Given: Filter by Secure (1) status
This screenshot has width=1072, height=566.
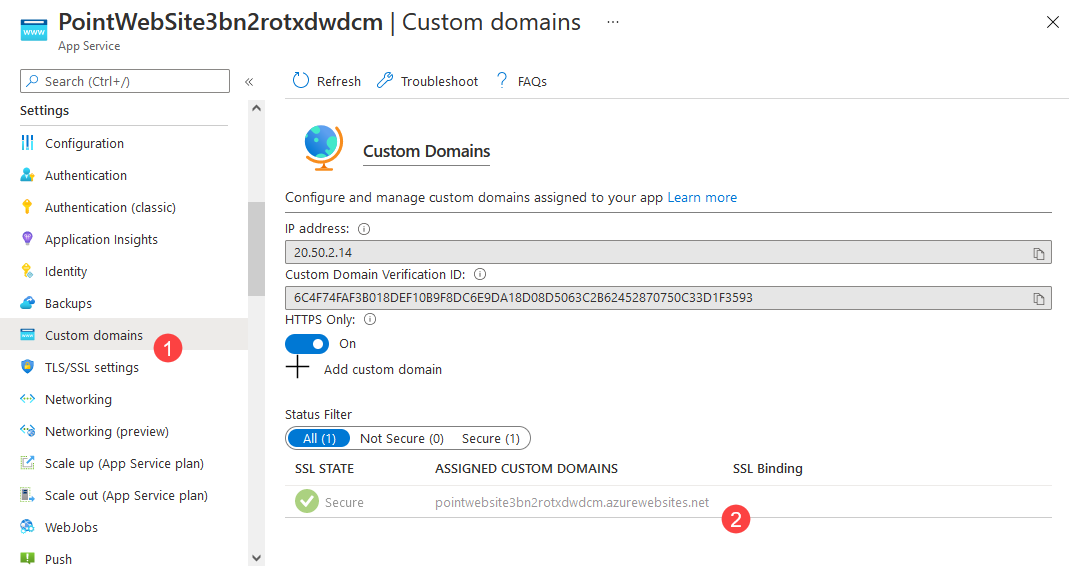Looking at the screenshot, I should (491, 438).
